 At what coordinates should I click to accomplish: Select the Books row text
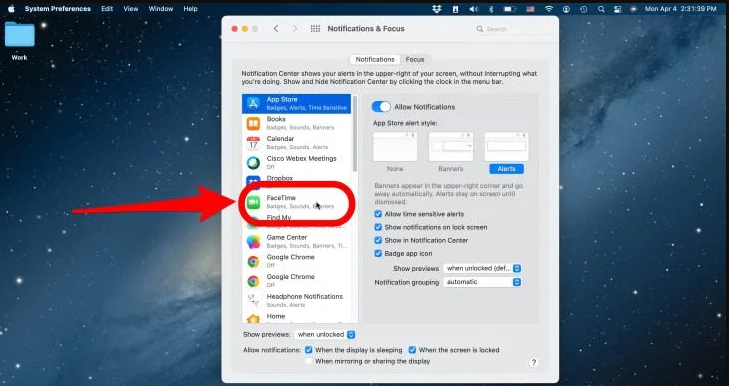[x=276, y=119]
